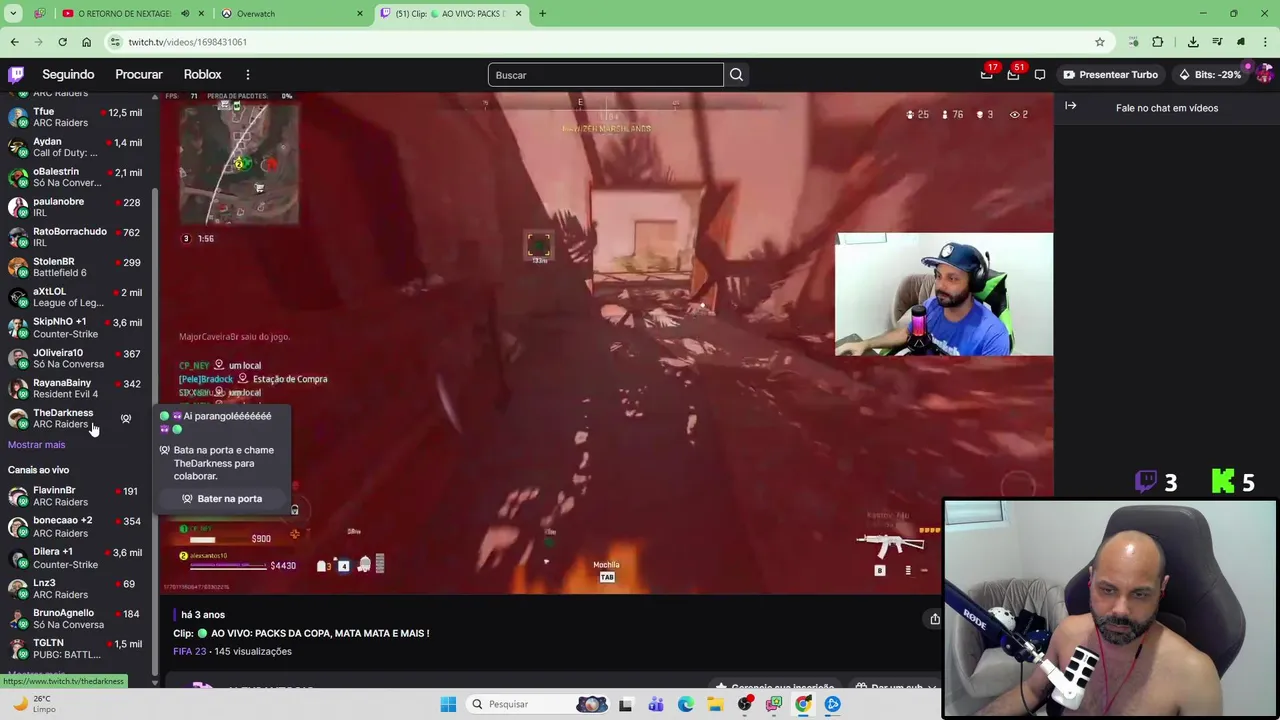Open aXtLOL channel in sidebar
This screenshot has height=720, width=1280.
[77, 297]
